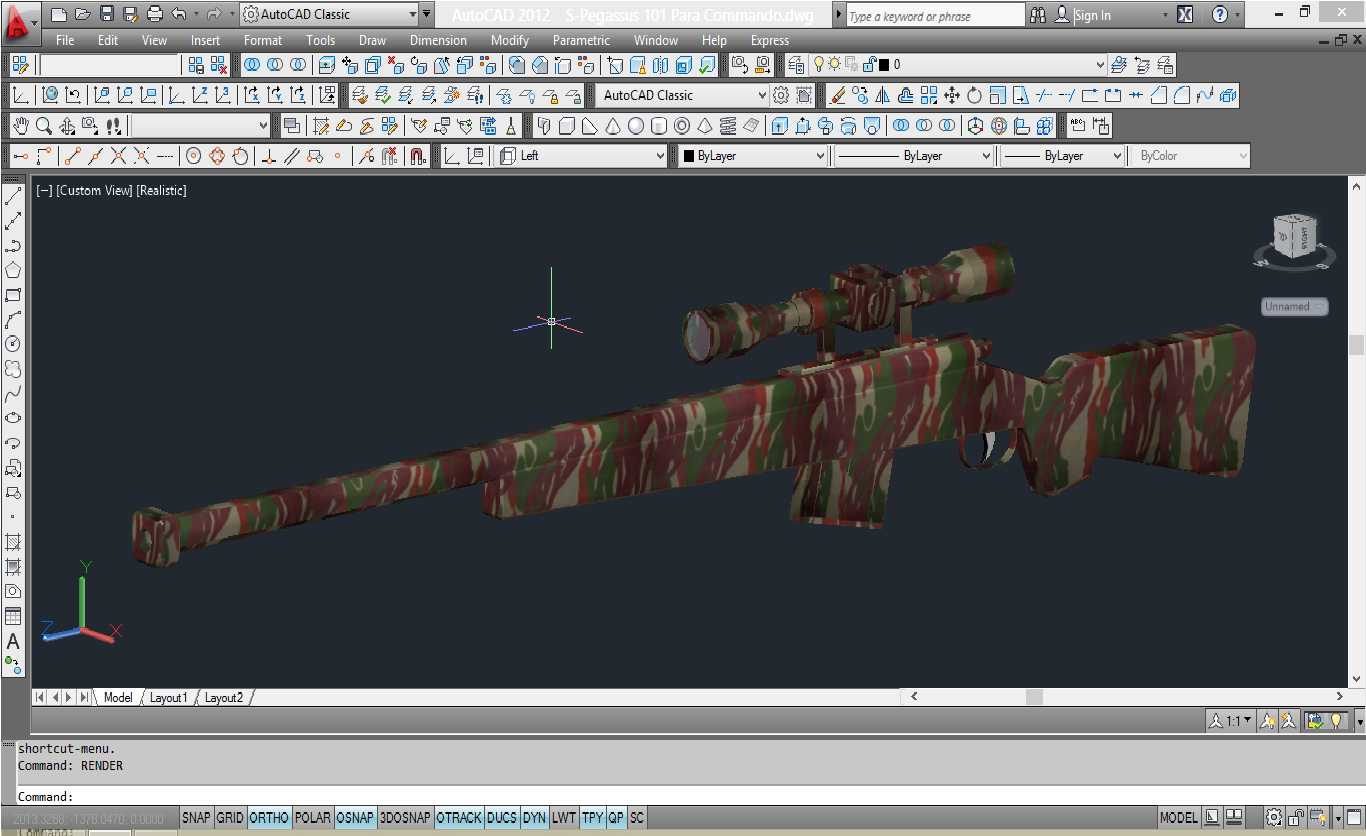
Task: Click the Cone solid modeling icon
Action: pyautogui.click(x=612, y=126)
